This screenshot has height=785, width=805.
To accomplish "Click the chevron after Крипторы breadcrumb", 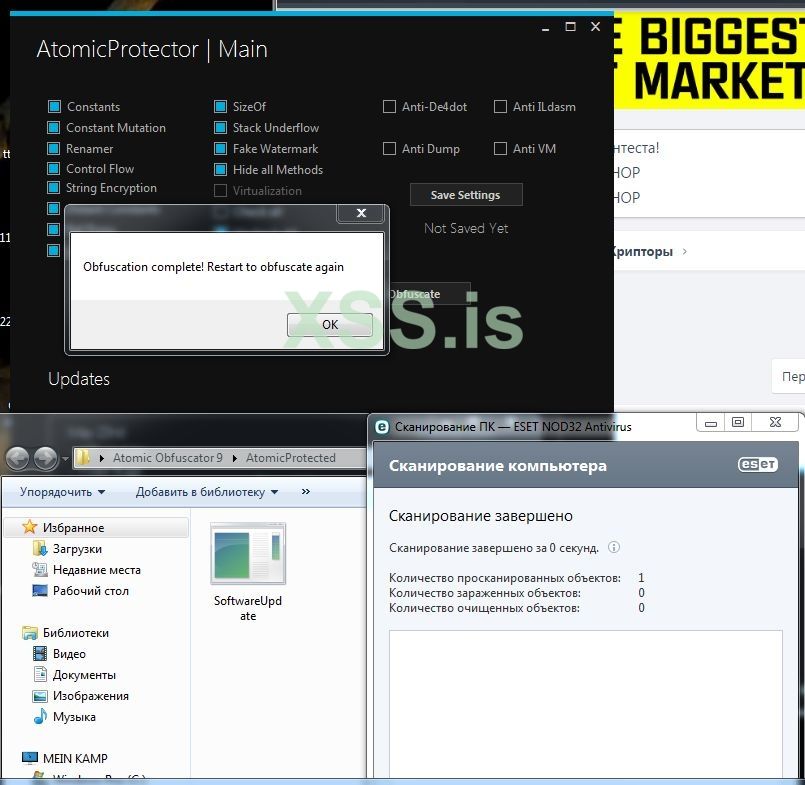I will (684, 252).
